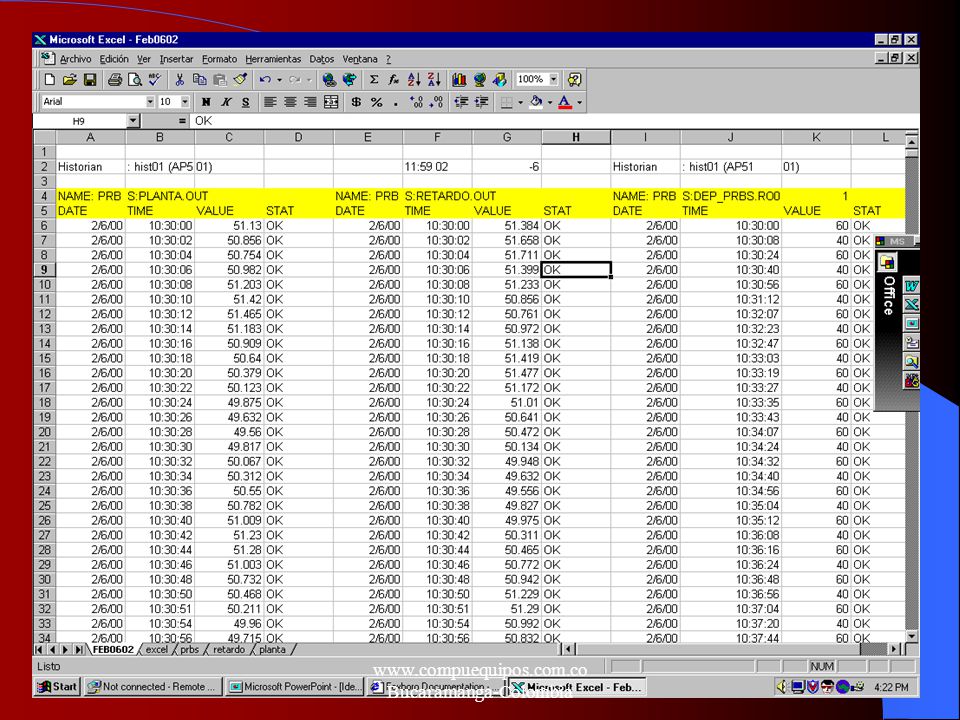Create a new workbook with the New icon
The image size is (960, 720).
tap(50, 80)
